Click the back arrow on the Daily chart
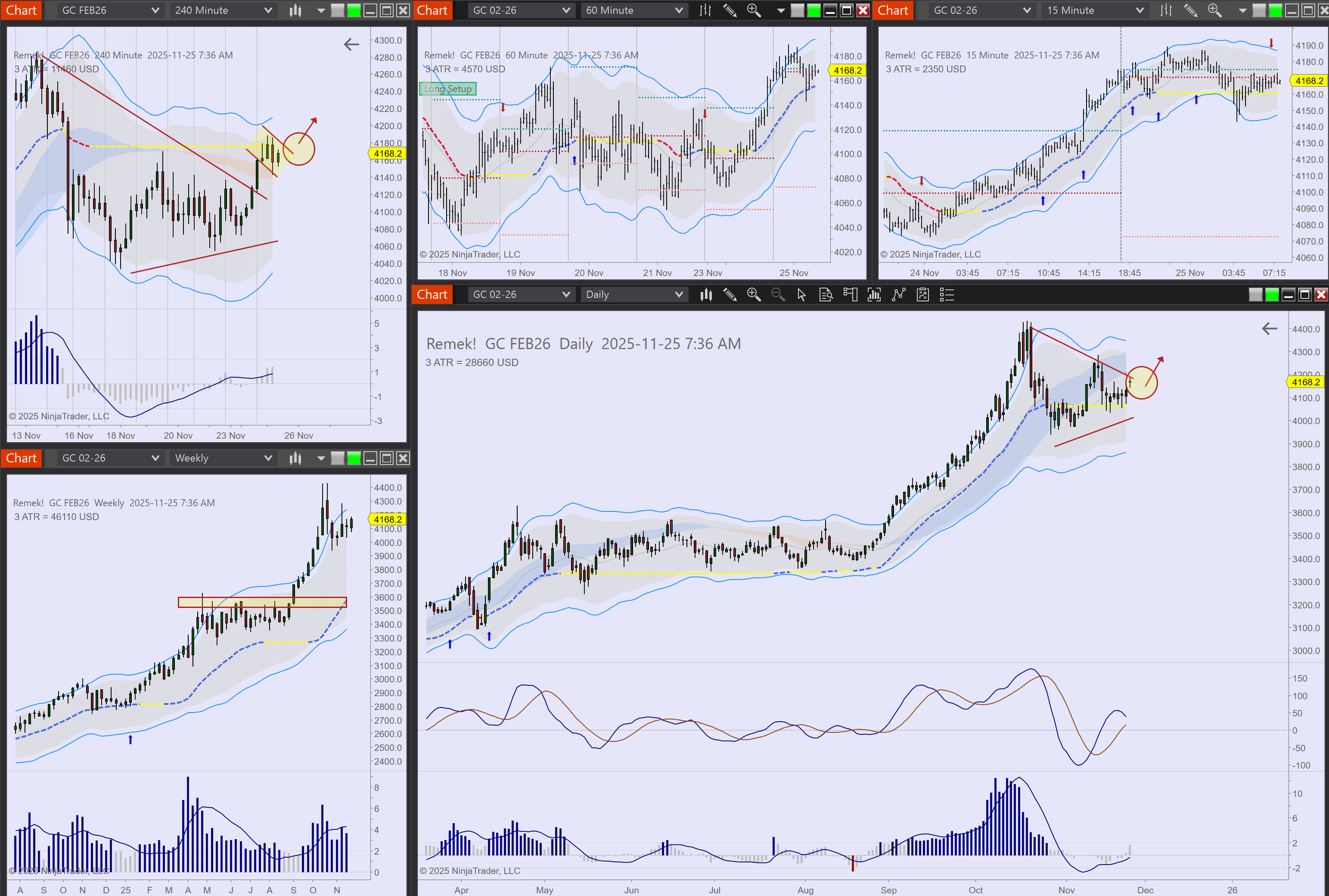The width and height of the screenshot is (1329, 896). pyautogui.click(x=1269, y=328)
